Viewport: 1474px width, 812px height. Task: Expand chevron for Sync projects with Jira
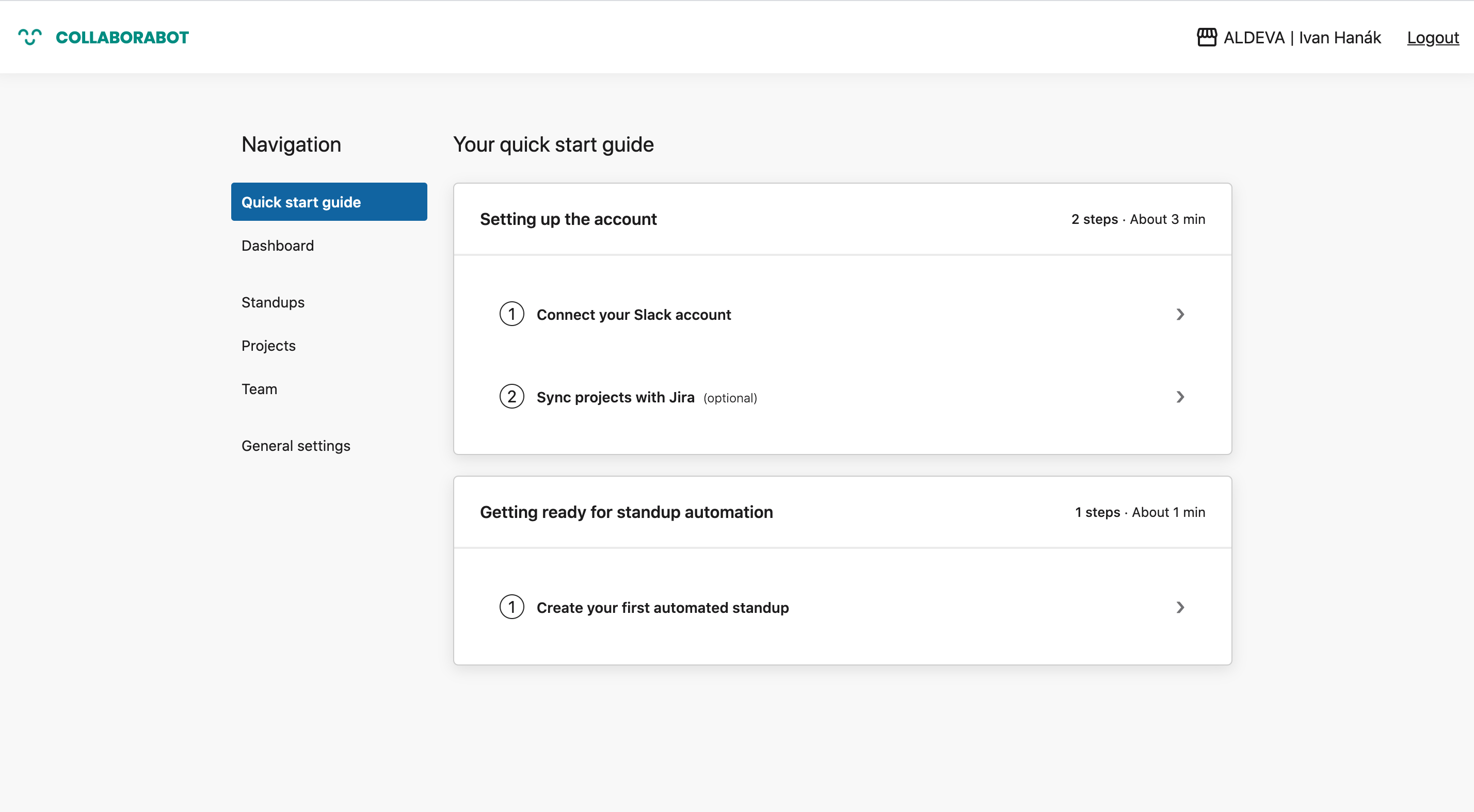(x=1180, y=397)
